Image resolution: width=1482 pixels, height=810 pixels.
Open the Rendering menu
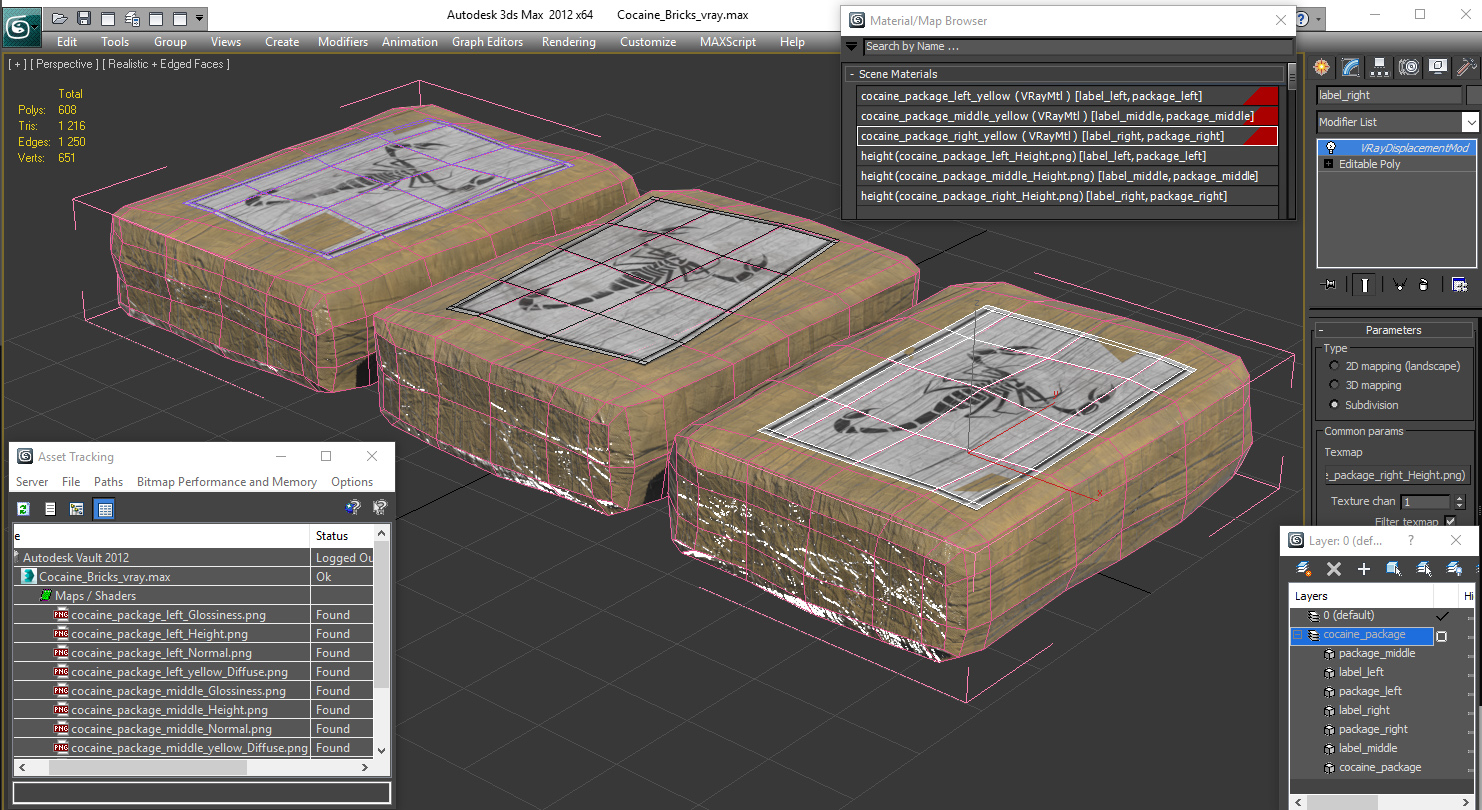click(568, 42)
